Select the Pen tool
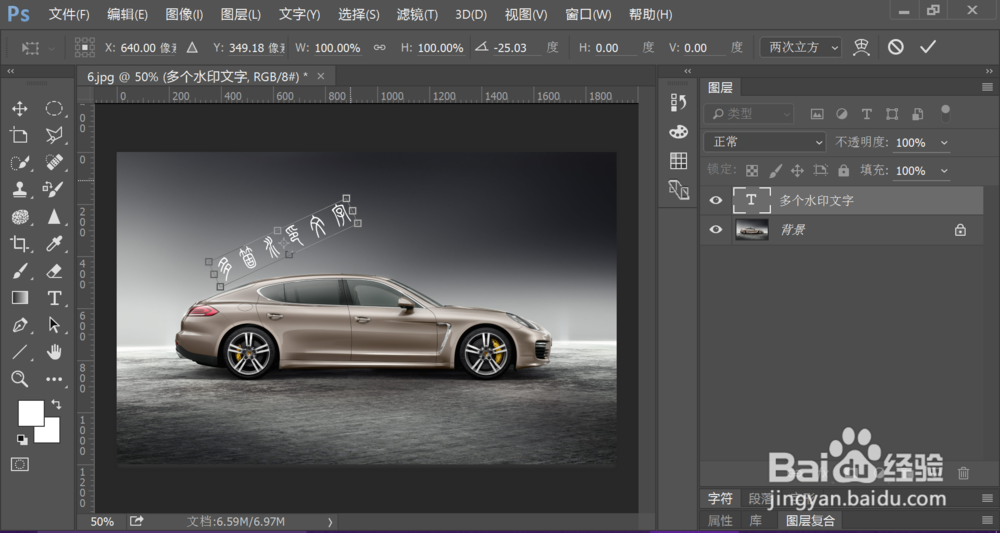1000x533 pixels. tap(20, 325)
